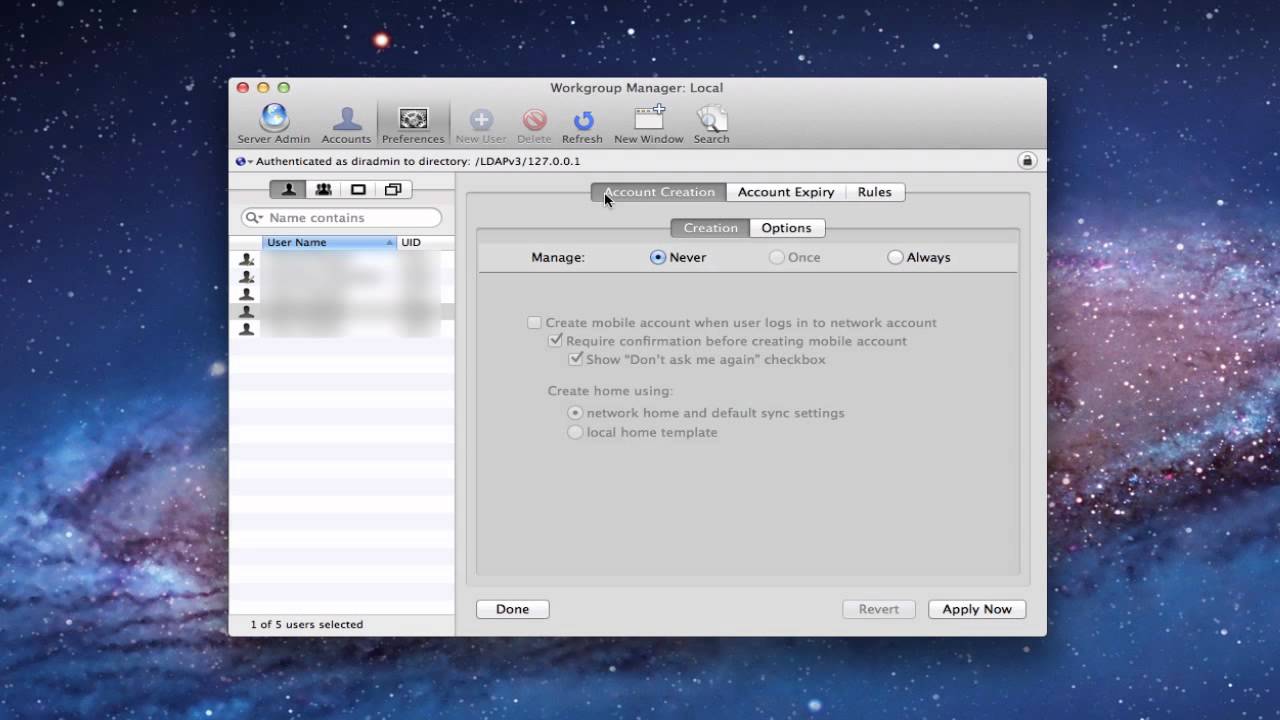The width and height of the screenshot is (1280, 720).
Task: Show the Groups list tab
Action: [323, 190]
